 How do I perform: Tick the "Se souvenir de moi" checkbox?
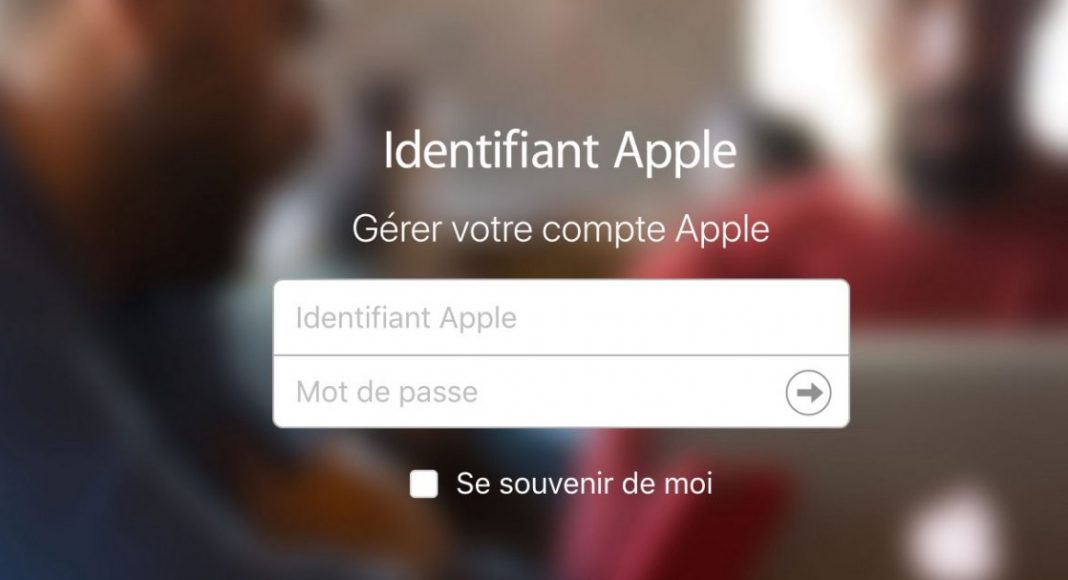pos(424,484)
